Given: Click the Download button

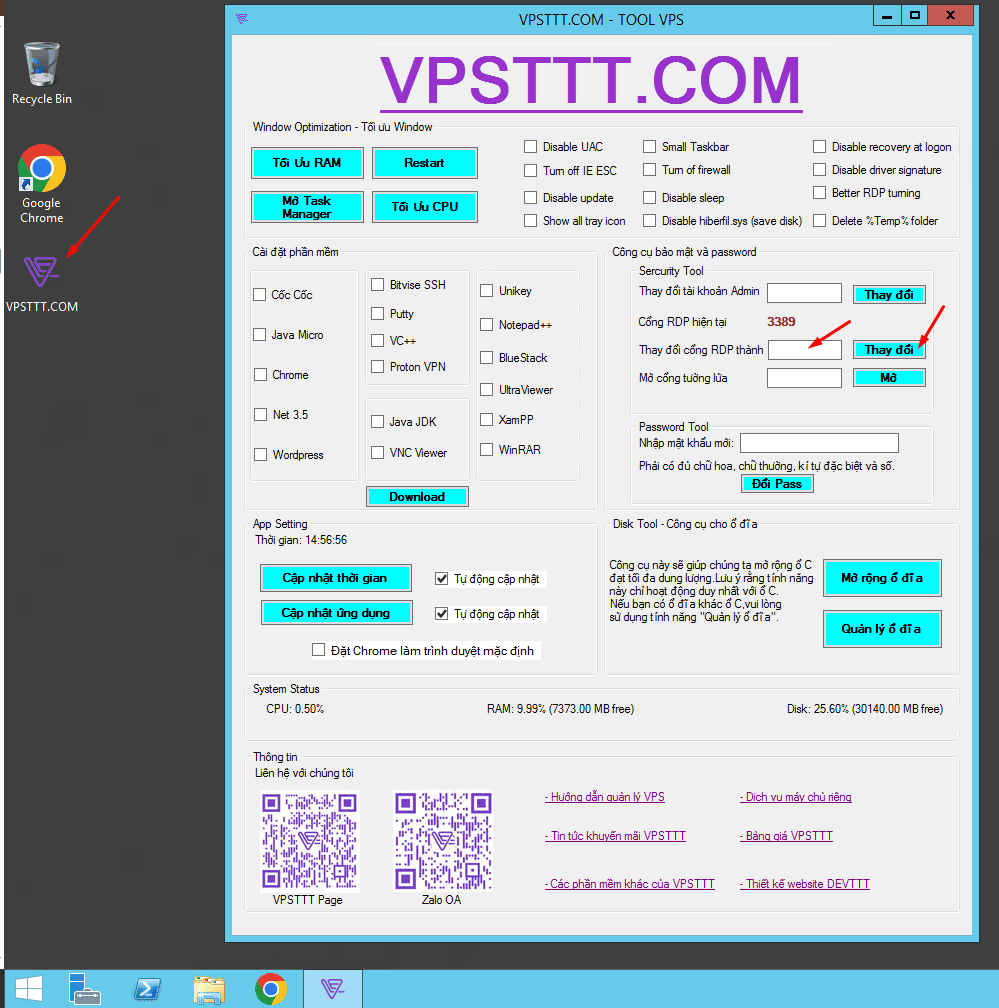Looking at the screenshot, I should click(x=417, y=496).
